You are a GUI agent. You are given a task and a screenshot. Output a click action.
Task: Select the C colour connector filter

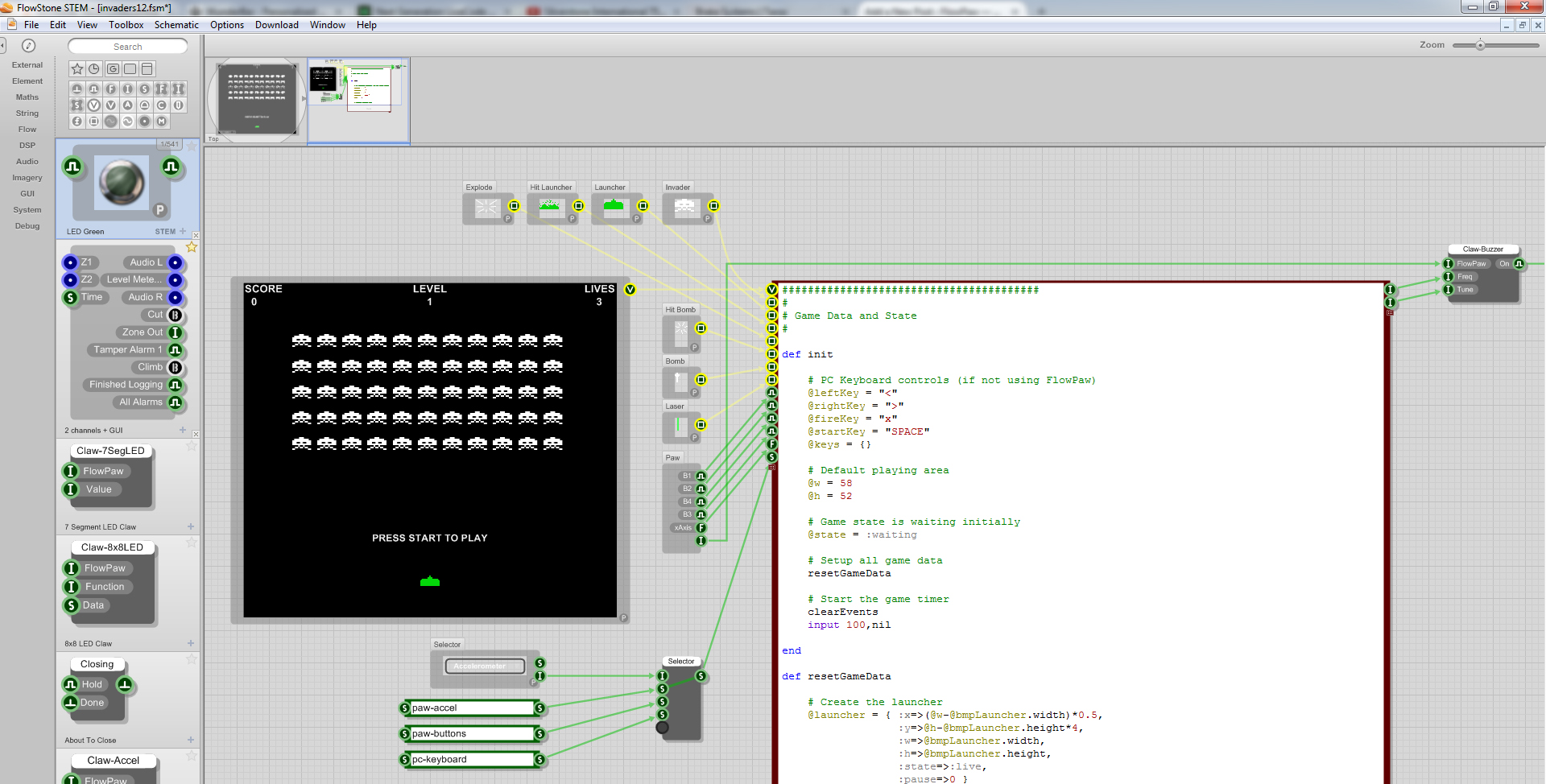pos(162,105)
